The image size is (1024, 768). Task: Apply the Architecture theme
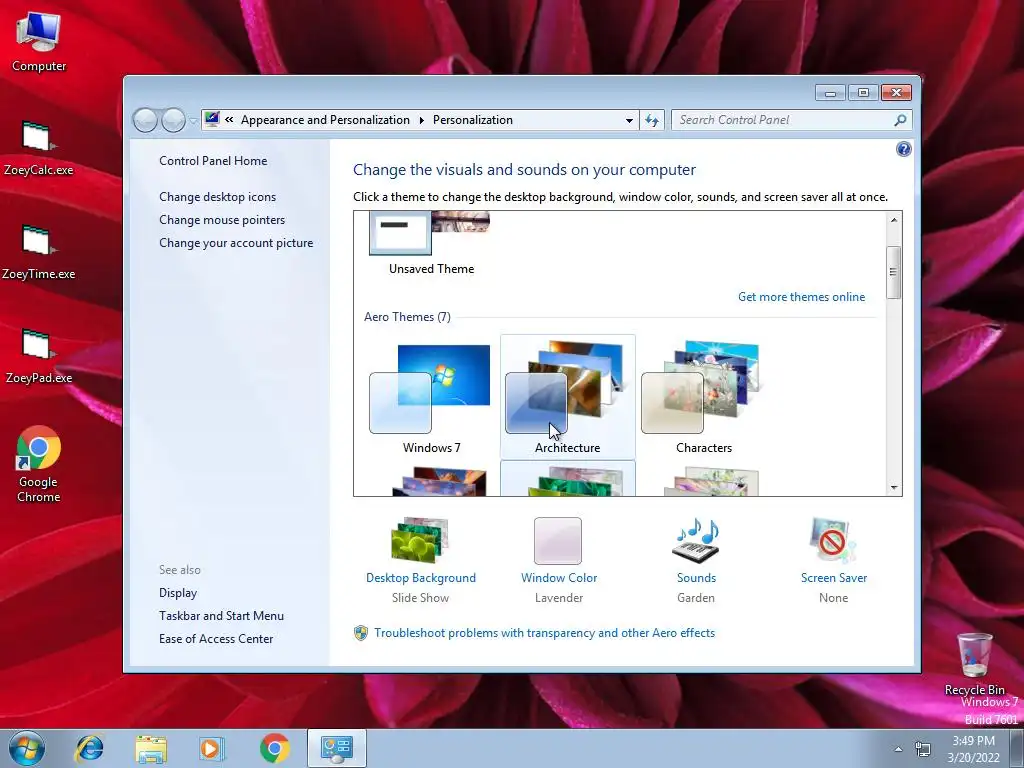coord(568,398)
